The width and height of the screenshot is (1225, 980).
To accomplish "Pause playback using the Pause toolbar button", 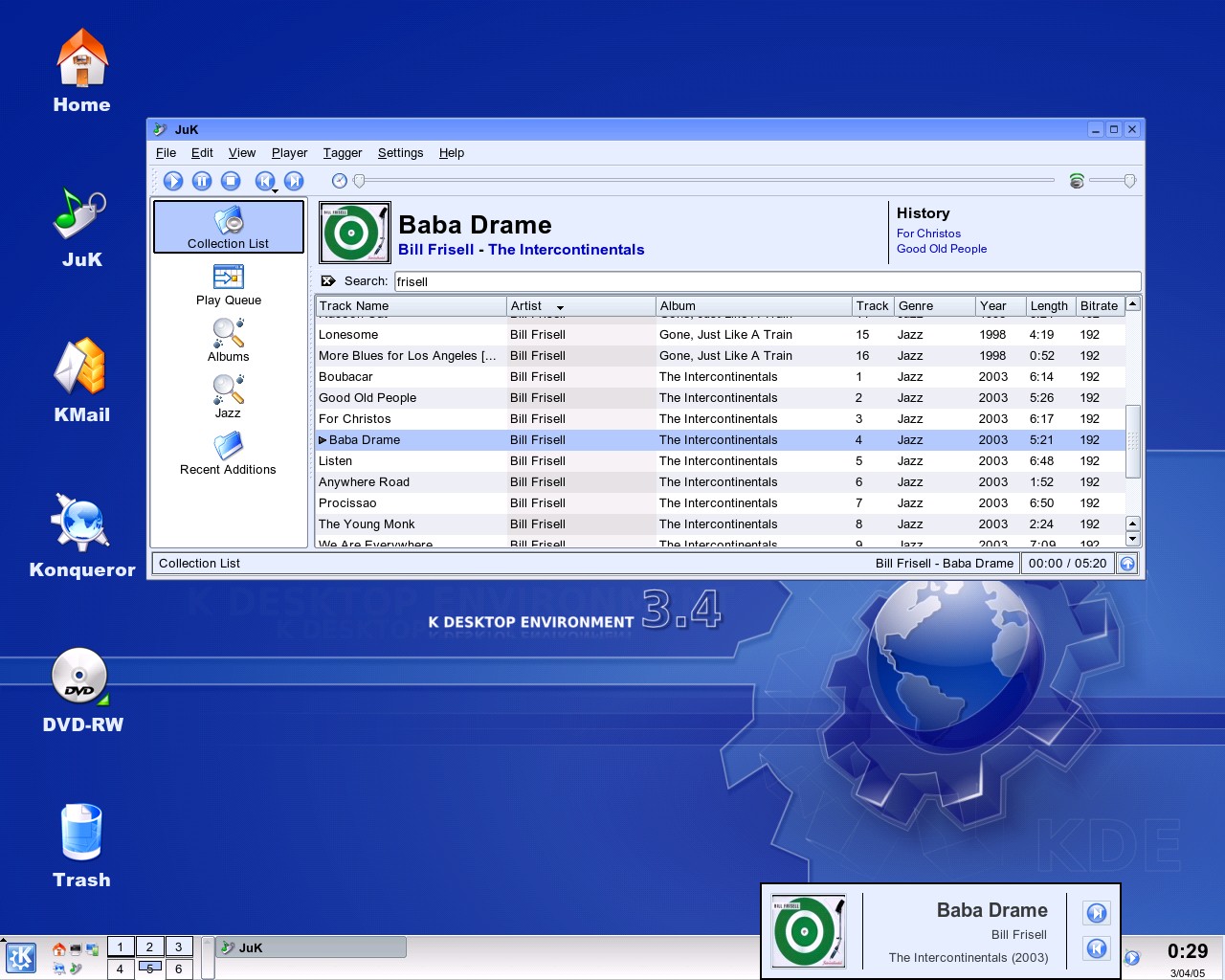I will click(202, 181).
